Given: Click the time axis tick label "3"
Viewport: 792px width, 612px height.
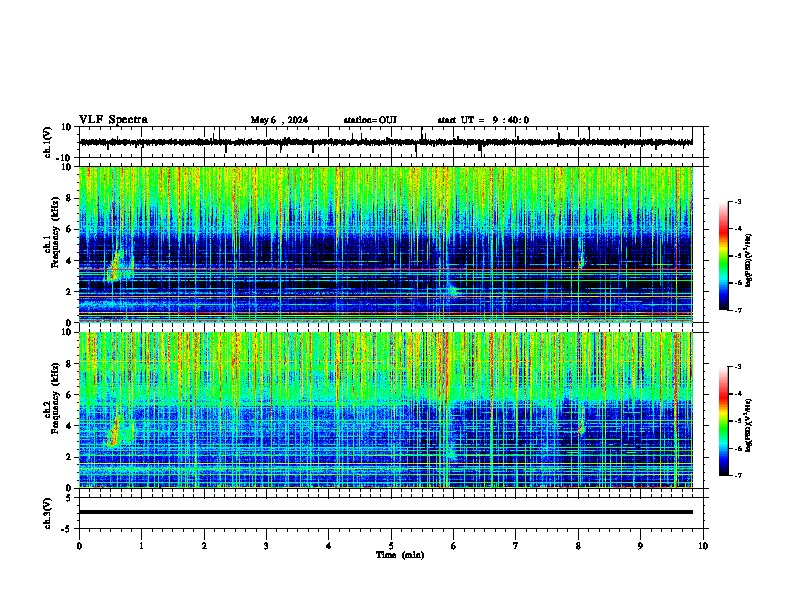Looking at the screenshot, I should click(266, 546).
